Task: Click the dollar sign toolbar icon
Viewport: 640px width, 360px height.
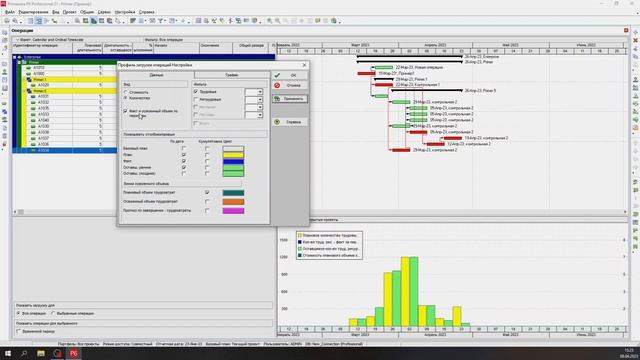Action: click(x=230, y=21)
